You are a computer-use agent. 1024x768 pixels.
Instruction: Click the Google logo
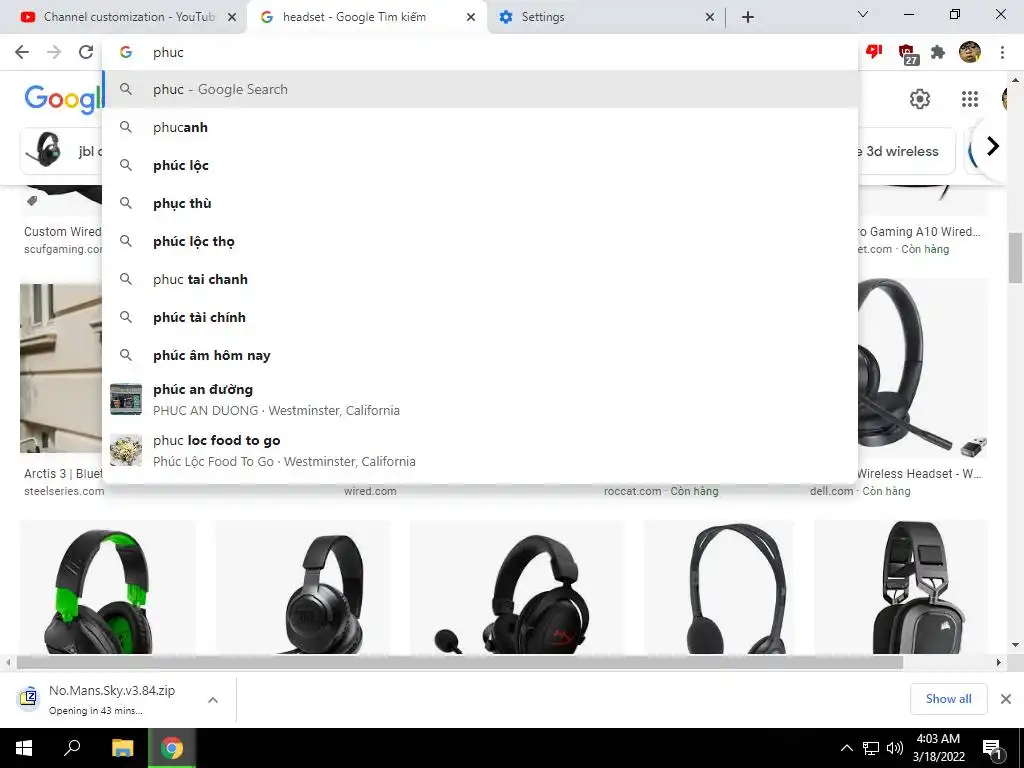63,99
